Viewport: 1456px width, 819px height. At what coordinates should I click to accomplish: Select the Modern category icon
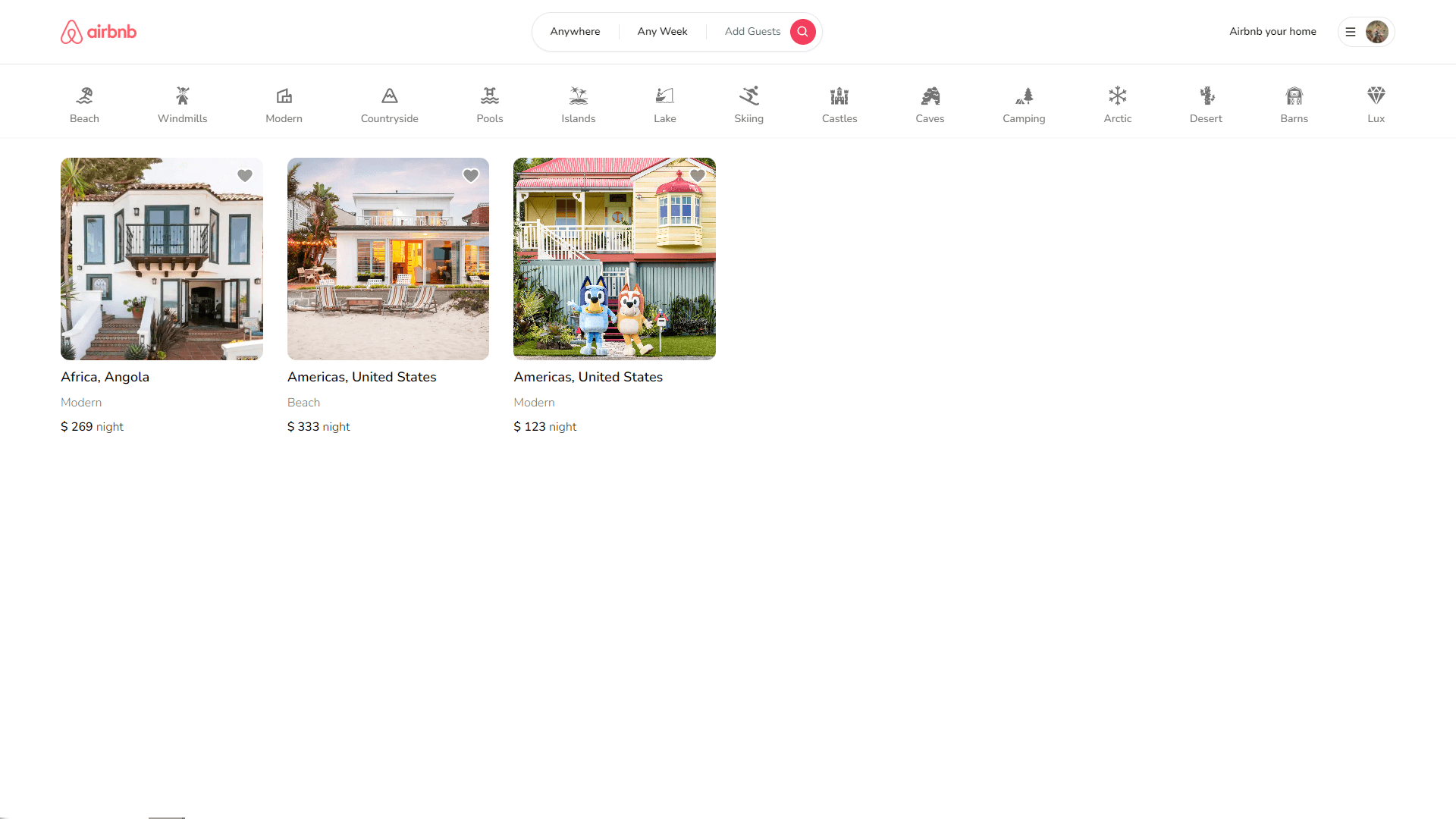point(284,96)
